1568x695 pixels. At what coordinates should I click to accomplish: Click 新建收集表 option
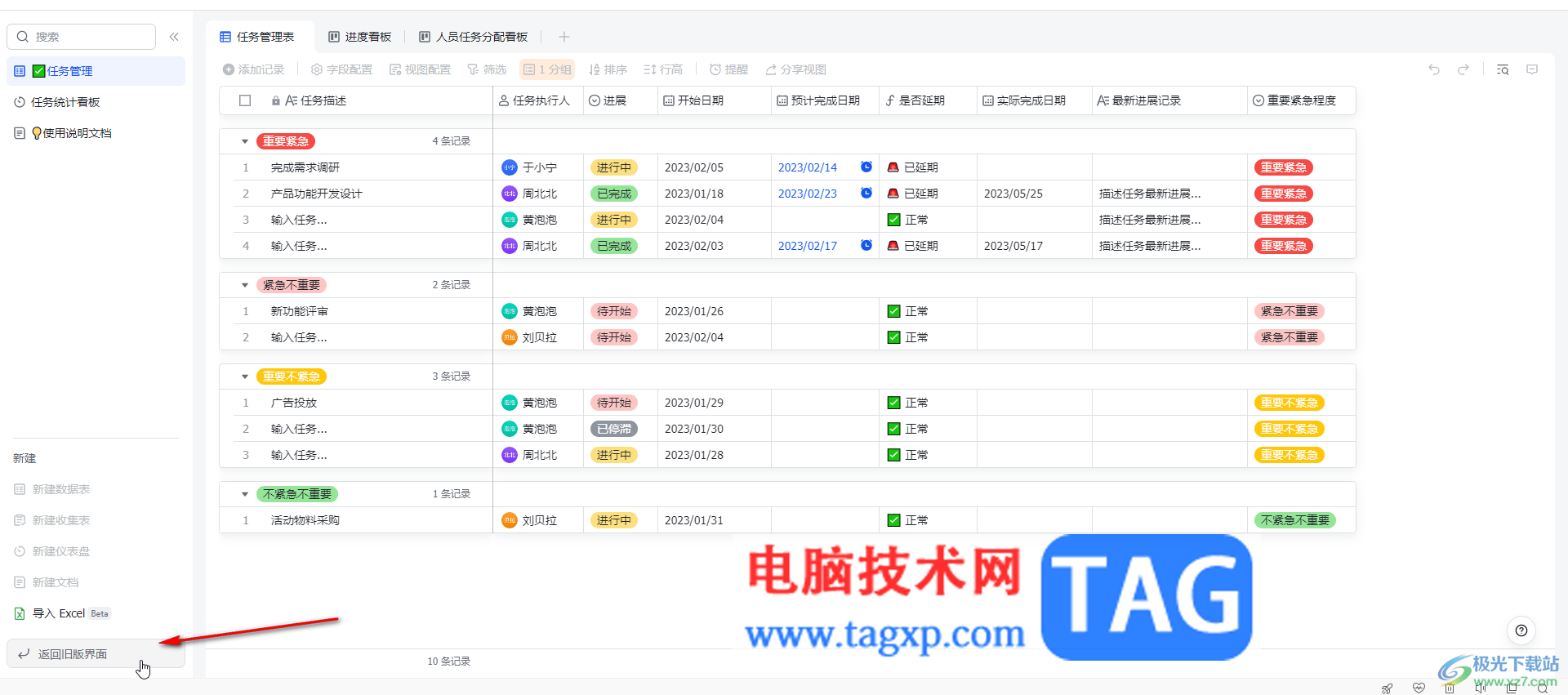click(x=52, y=520)
